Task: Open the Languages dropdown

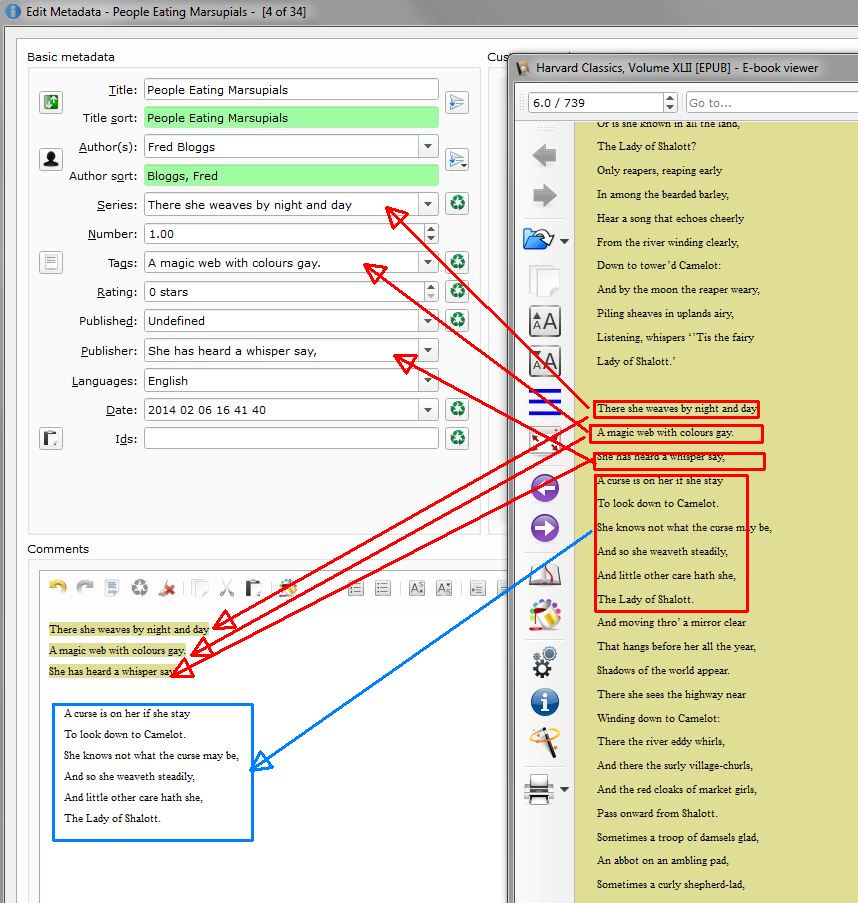Action: click(x=428, y=380)
